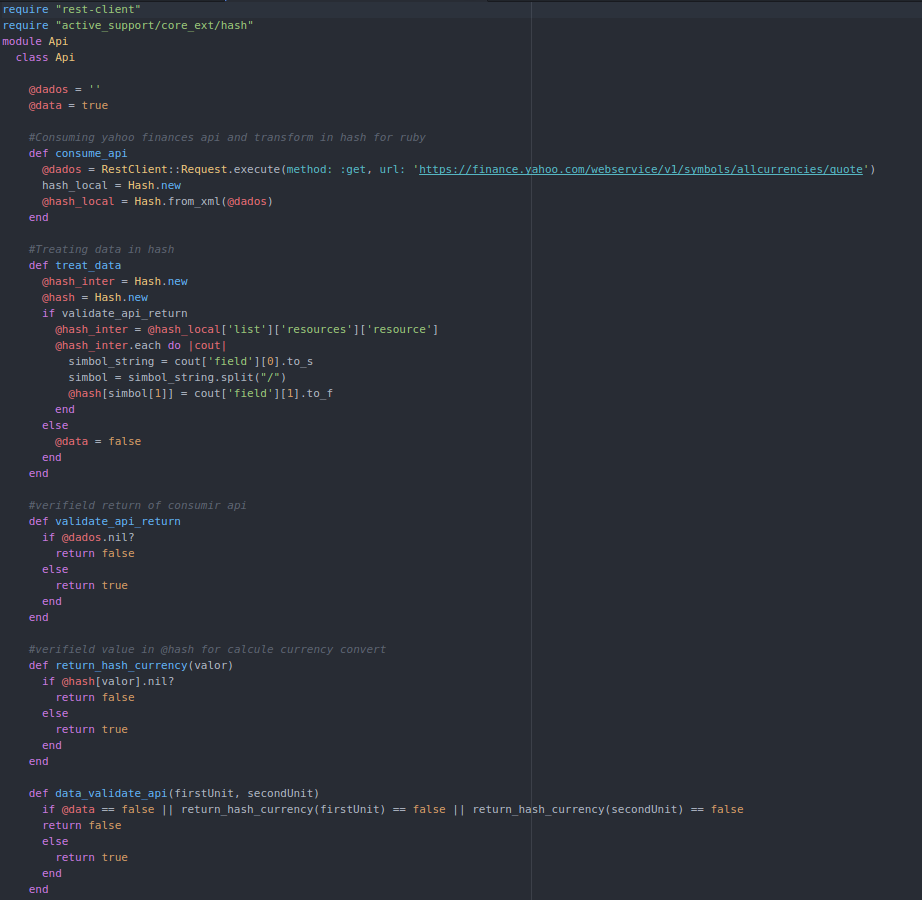
Task: Click '@hash_inter.each do |cout|' line
Action: pyautogui.click(x=141, y=345)
